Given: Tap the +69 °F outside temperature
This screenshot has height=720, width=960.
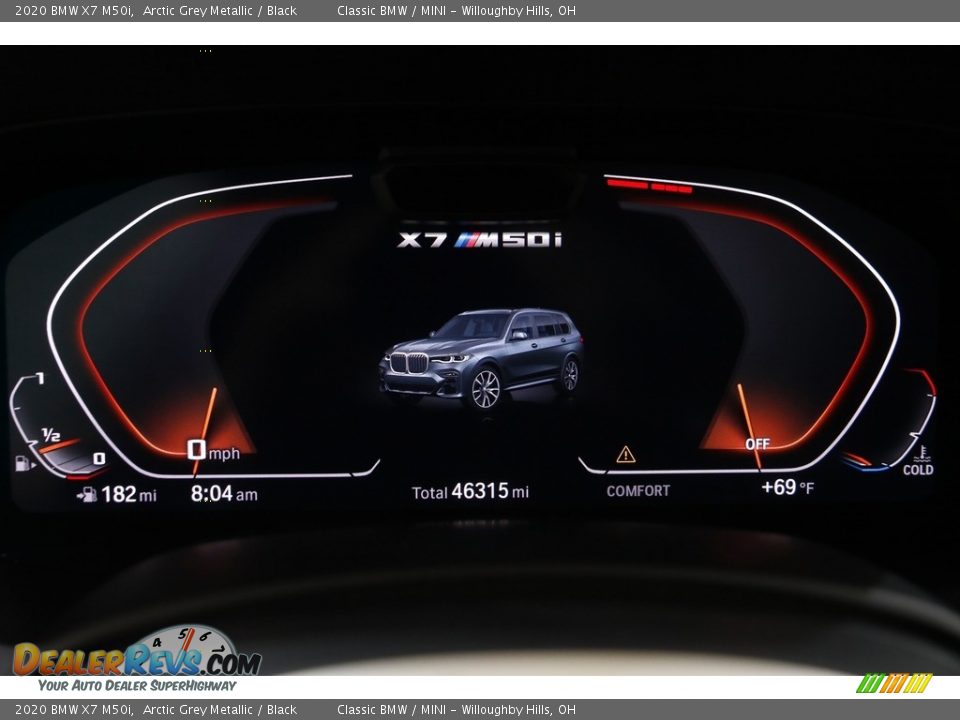Looking at the screenshot, I should 787,487.
